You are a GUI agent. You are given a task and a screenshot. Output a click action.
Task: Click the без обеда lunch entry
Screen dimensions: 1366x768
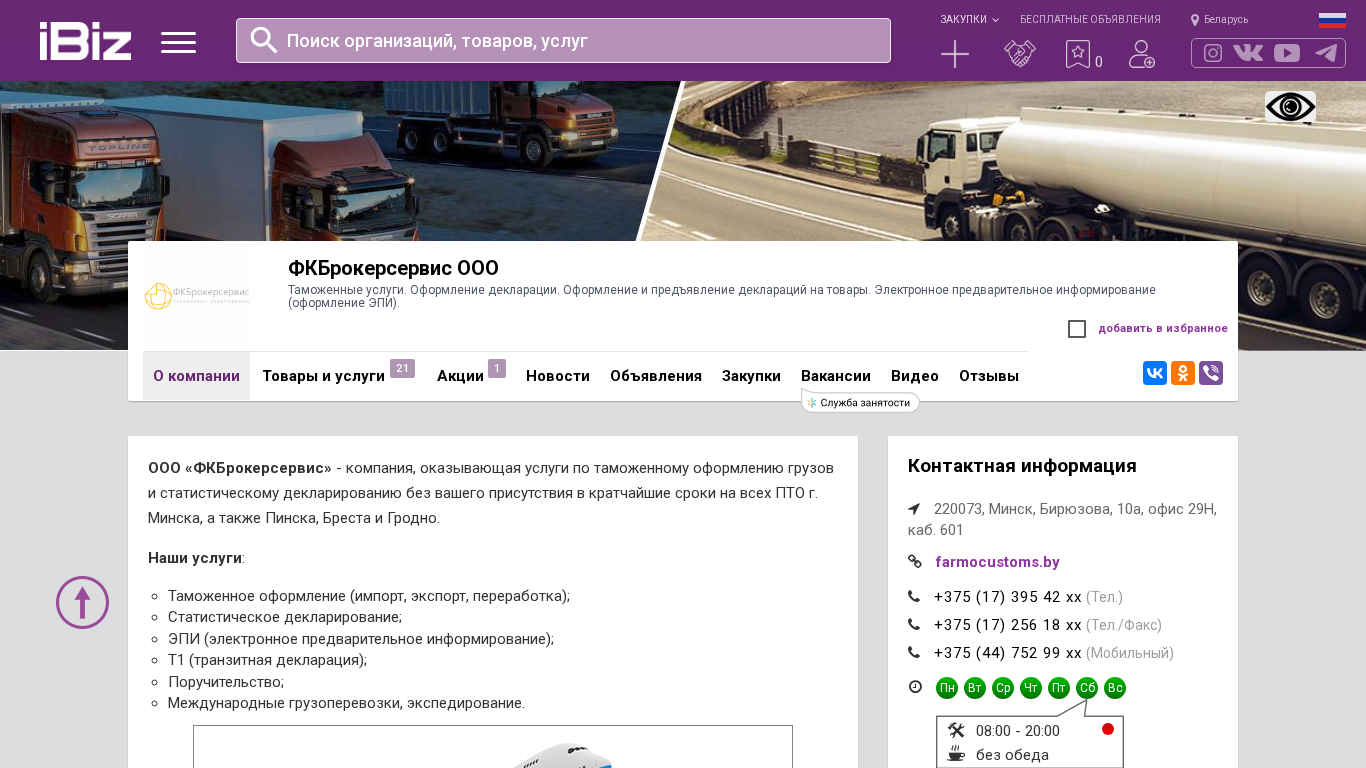point(1012,755)
